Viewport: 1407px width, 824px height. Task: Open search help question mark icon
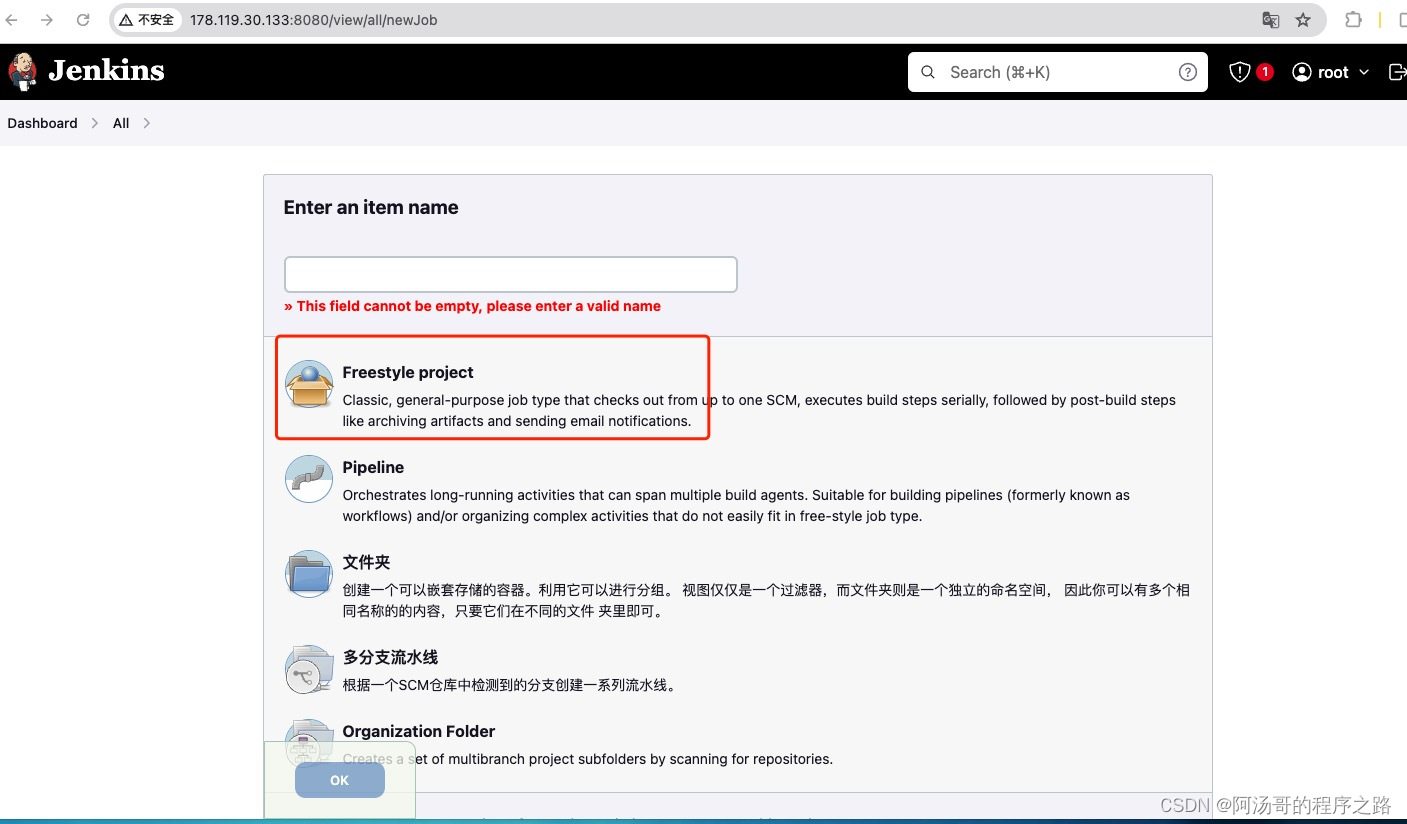(x=1187, y=72)
